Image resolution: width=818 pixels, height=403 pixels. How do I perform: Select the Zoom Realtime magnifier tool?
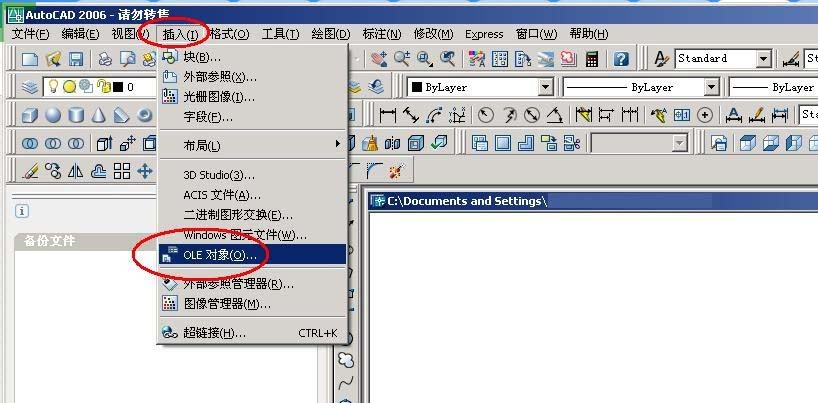(x=402, y=58)
